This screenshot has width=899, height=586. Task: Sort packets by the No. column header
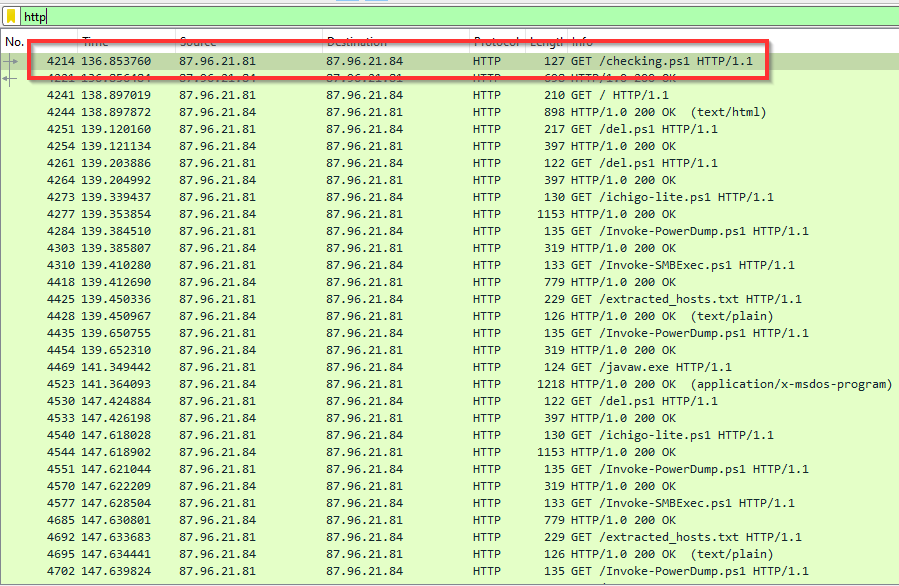pyautogui.click(x=14, y=42)
